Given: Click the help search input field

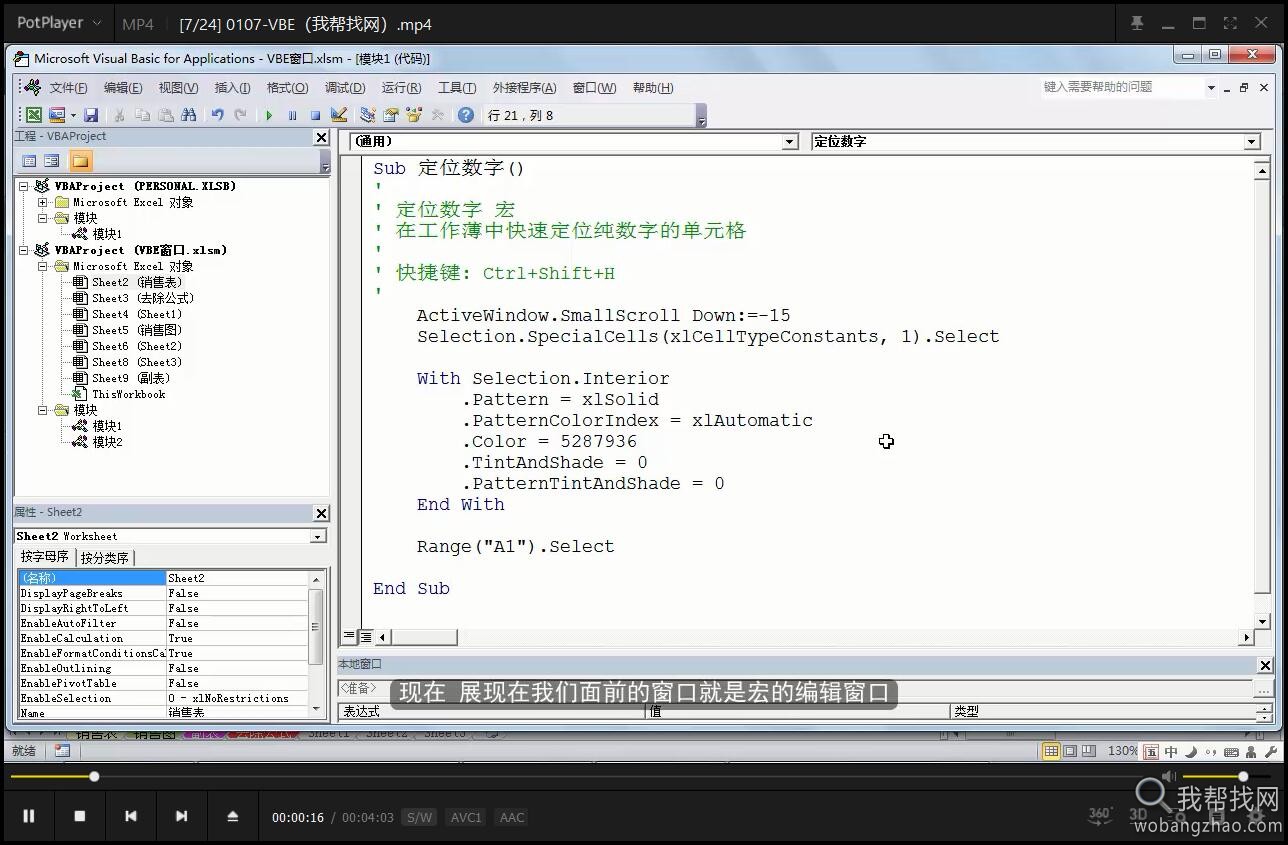Looking at the screenshot, I should (x=1120, y=88).
